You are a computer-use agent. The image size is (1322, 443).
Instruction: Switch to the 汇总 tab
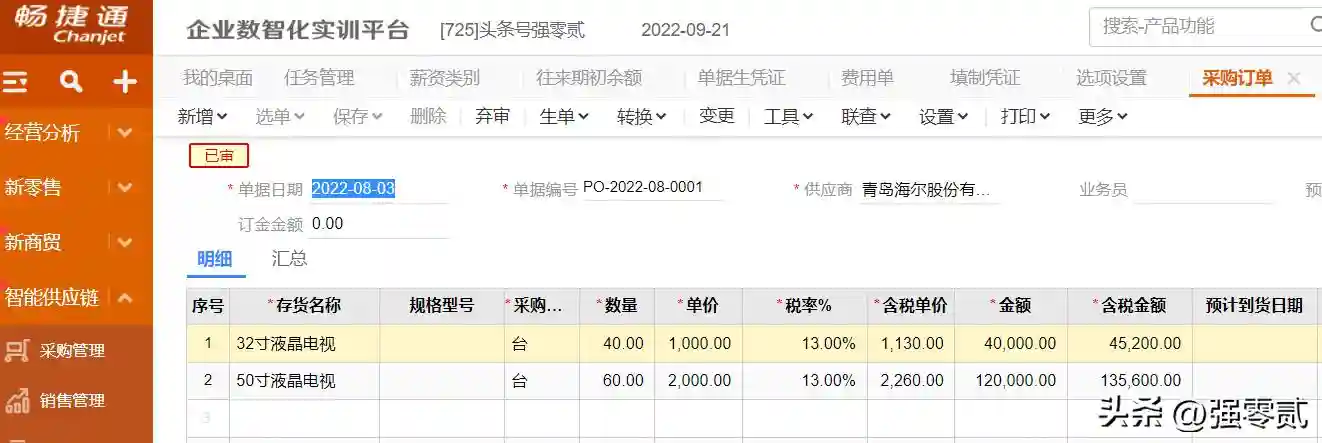[x=289, y=259]
